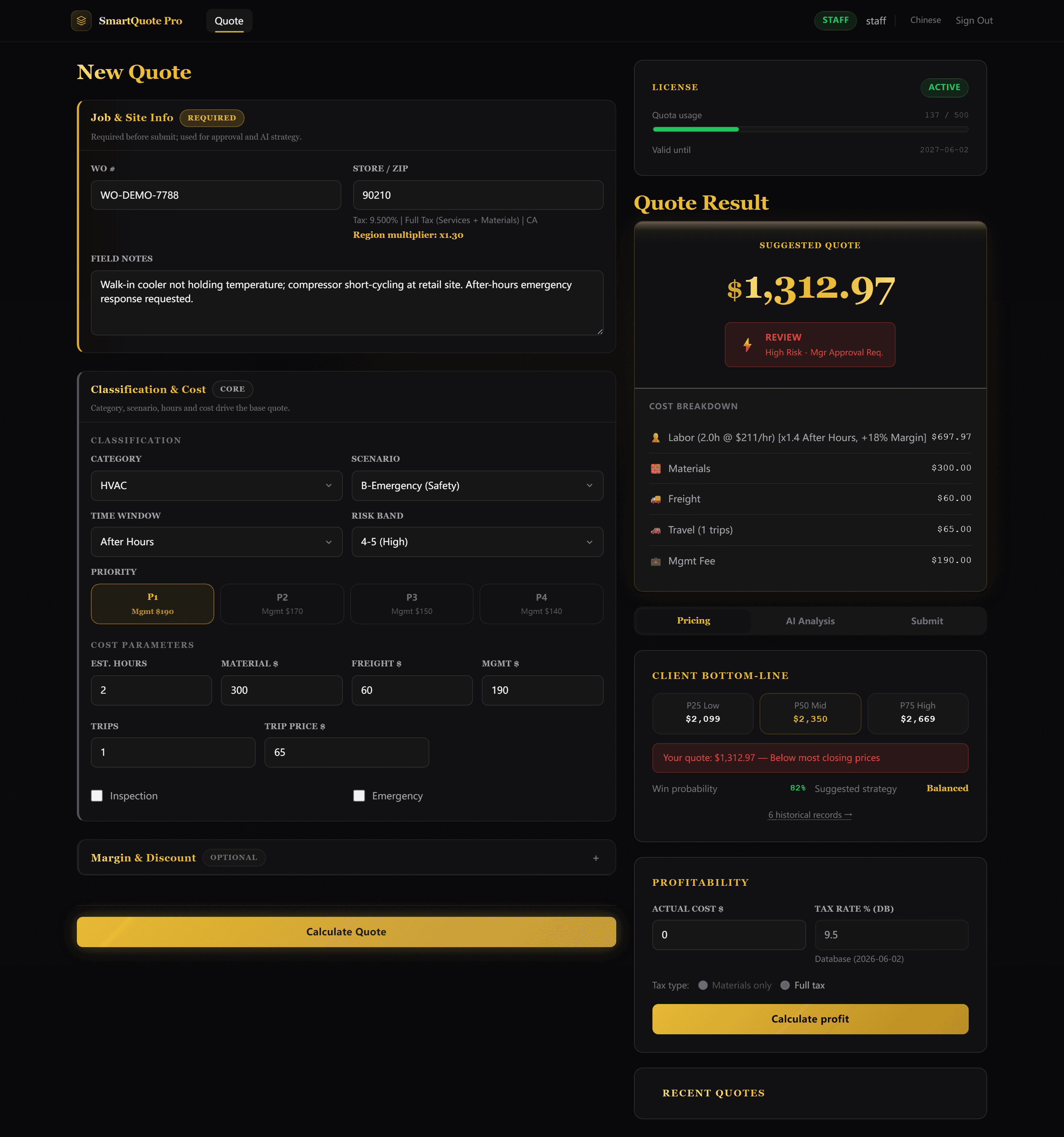Click the 82% win probability value

click(x=797, y=788)
